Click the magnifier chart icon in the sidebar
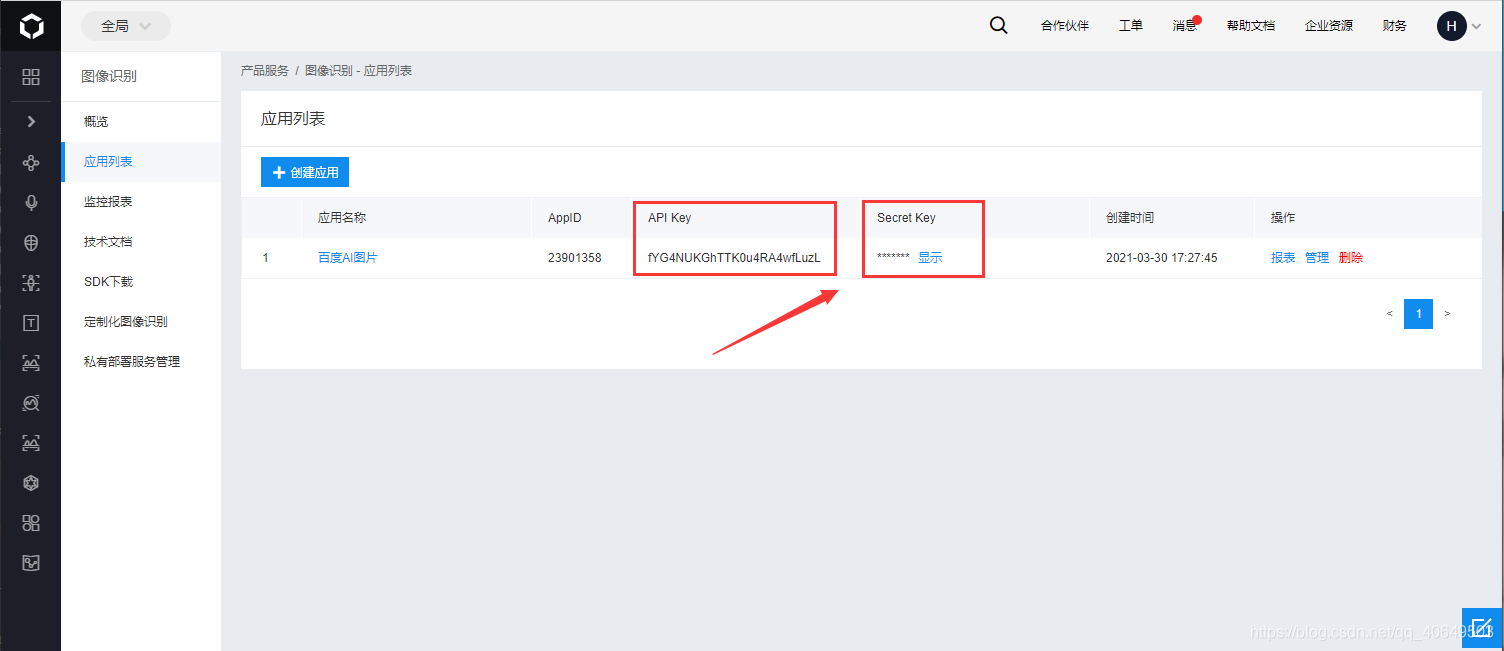This screenshot has width=1504, height=651. pyautogui.click(x=31, y=403)
